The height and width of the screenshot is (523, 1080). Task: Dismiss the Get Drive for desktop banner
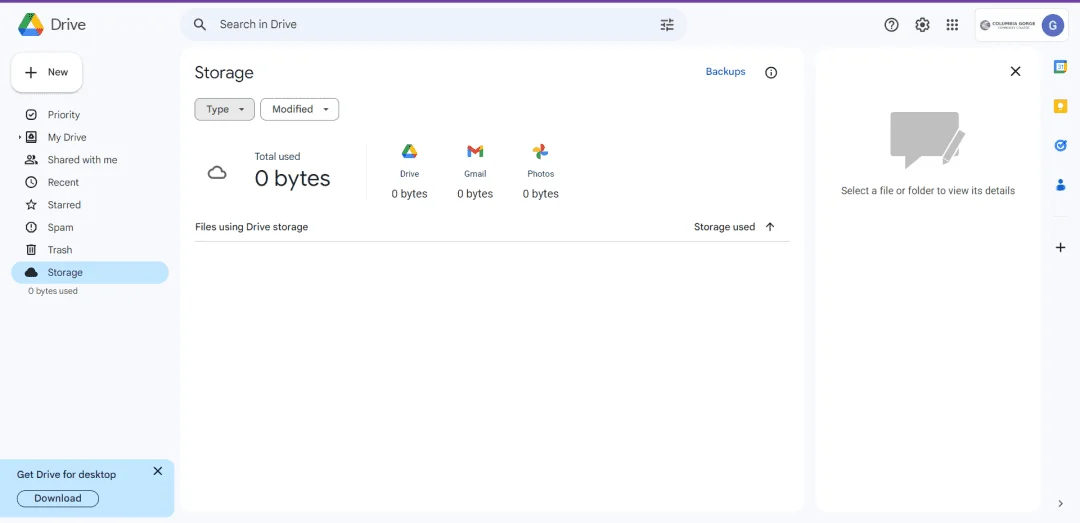pyautogui.click(x=158, y=471)
